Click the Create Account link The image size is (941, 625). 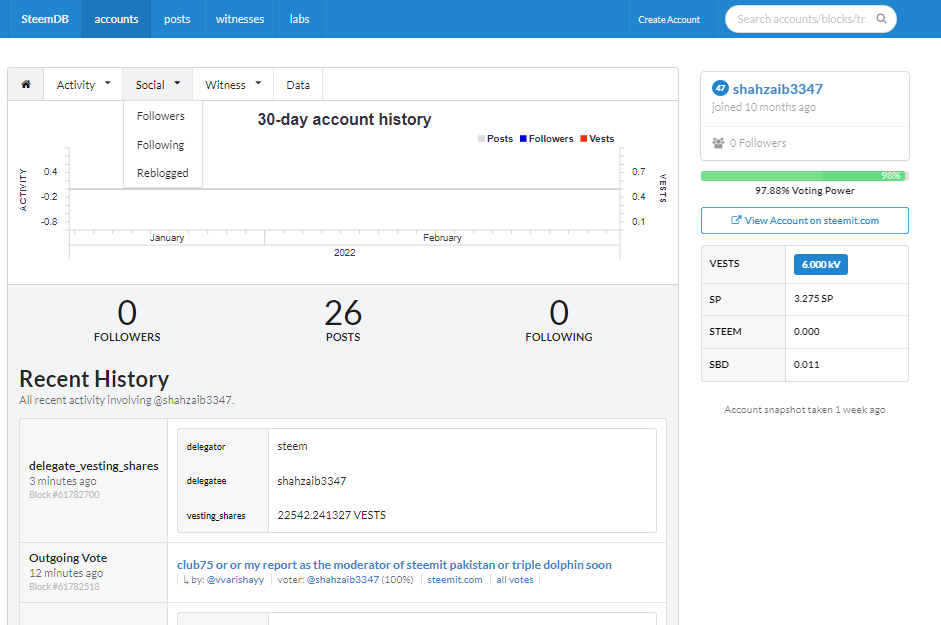pos(669,19)
